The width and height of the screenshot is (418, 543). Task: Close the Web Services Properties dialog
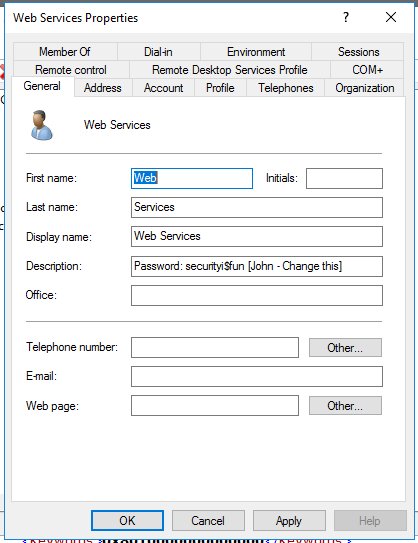pyautogui.click(x=391, y=17)
